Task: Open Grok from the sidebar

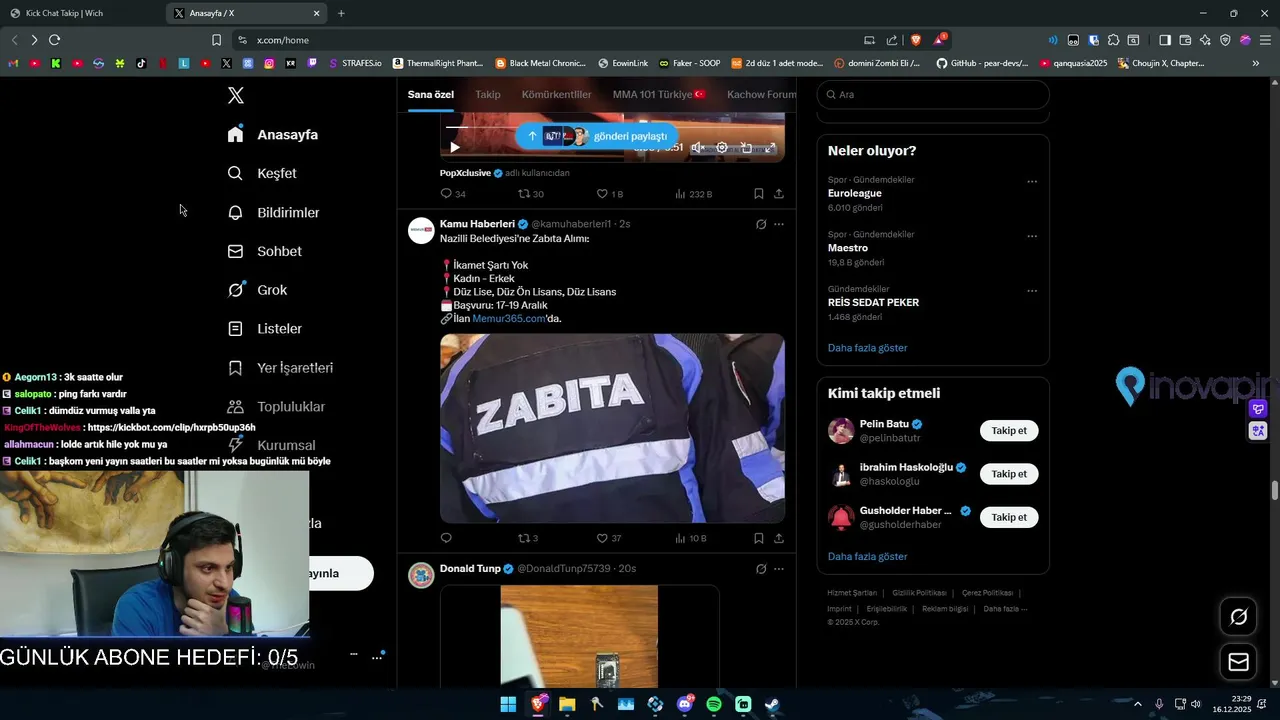Action: coord(257,290)
